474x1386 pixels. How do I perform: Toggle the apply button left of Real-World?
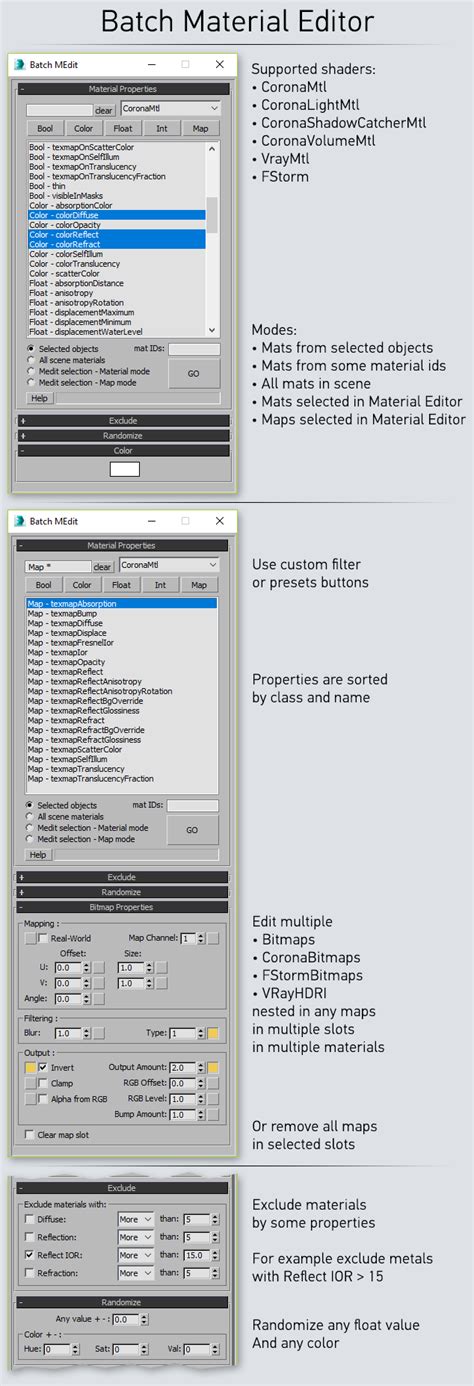pyautogui.click(x=30, y=938)
